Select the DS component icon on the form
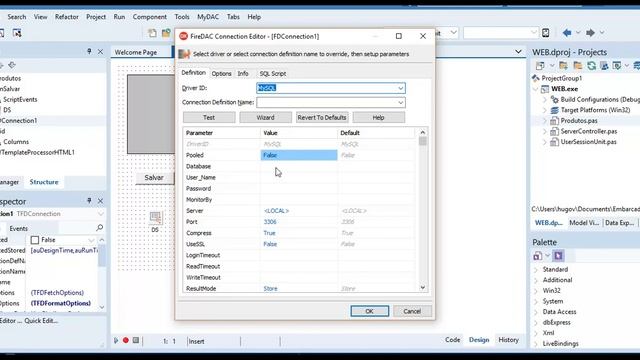This screenshot has height=360, width=640. [x=155, y=218]
